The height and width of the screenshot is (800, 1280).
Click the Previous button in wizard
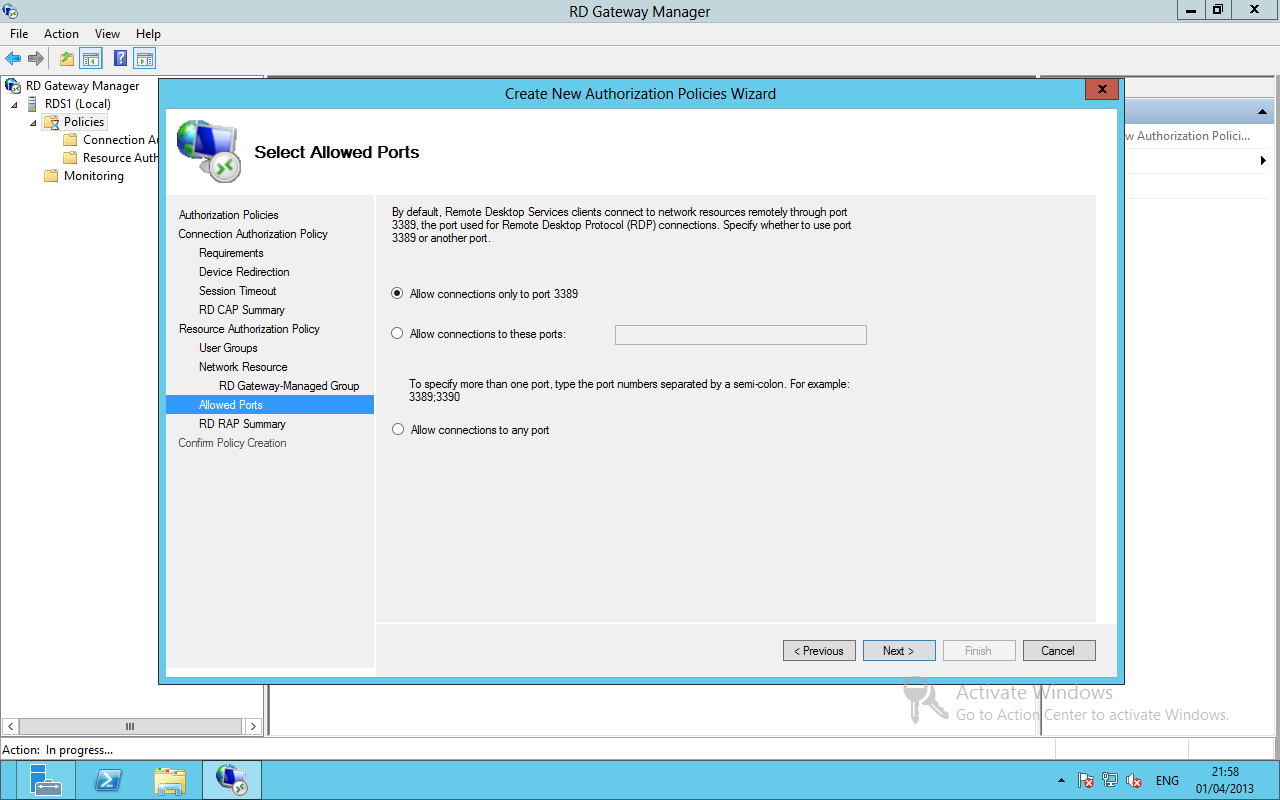coord(819,651)
